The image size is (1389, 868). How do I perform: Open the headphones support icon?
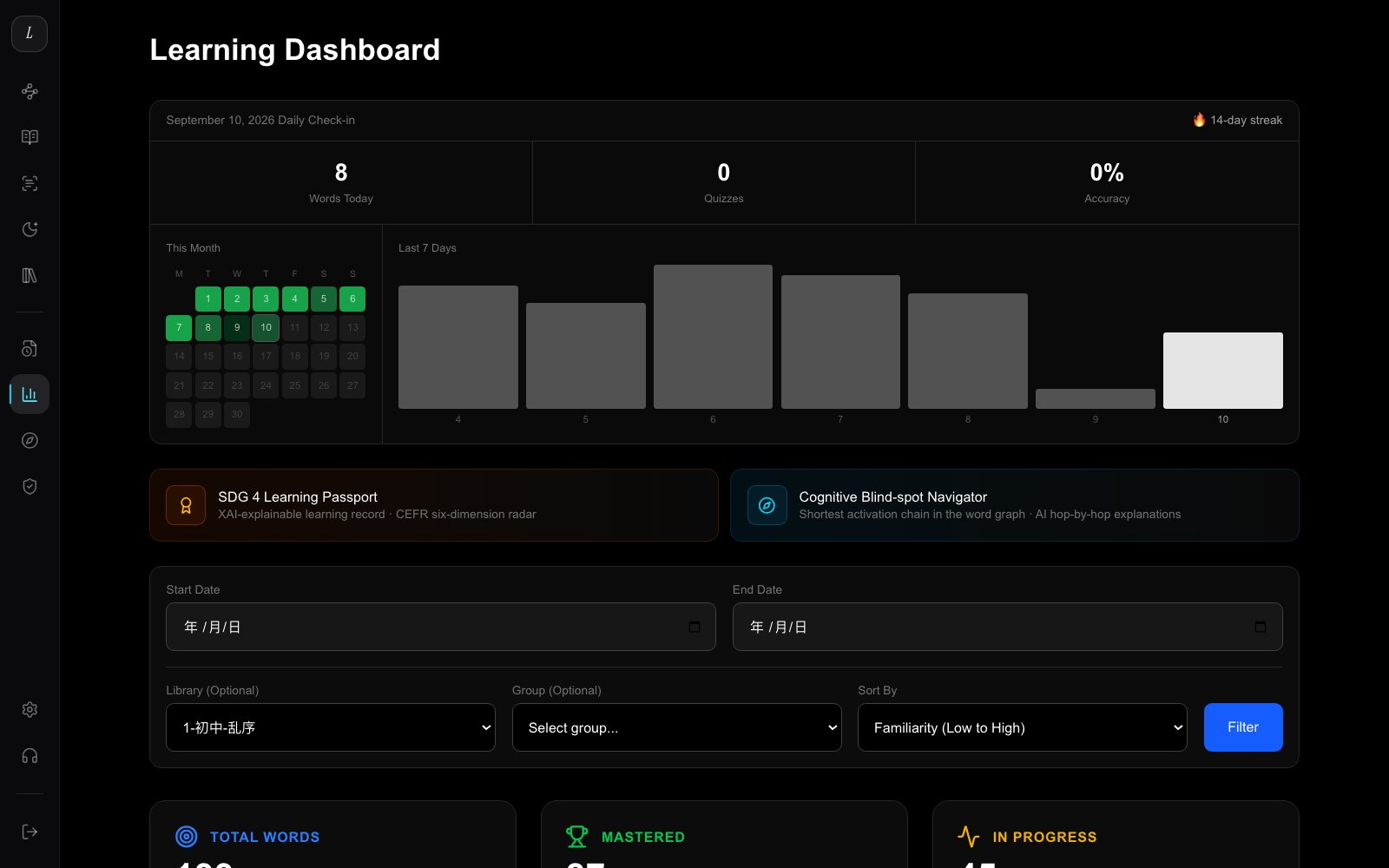[x=30, y=755]
